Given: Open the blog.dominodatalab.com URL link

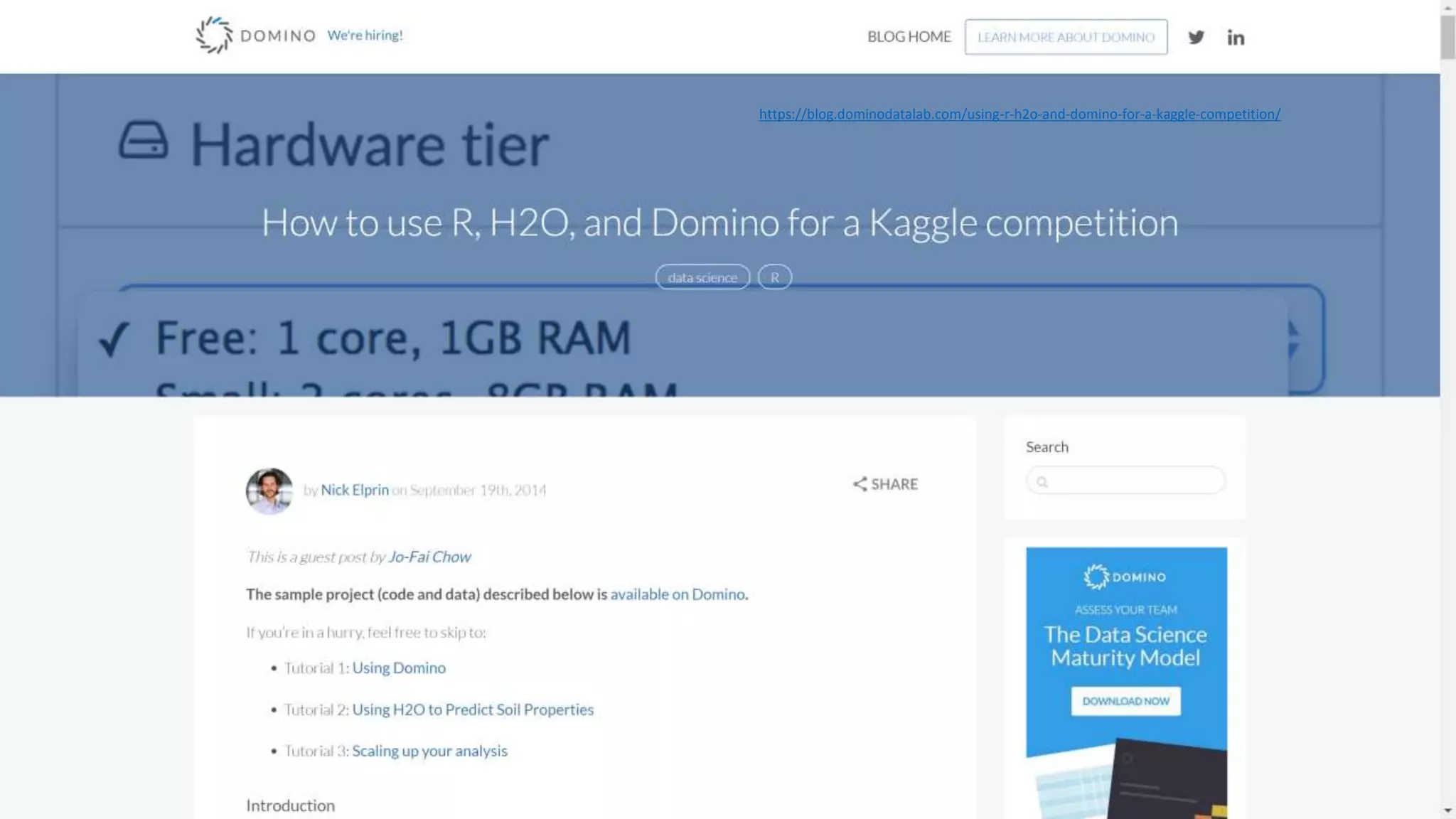Looking at the screenshot, I should pyautogui.click(x=1019, y=114).
